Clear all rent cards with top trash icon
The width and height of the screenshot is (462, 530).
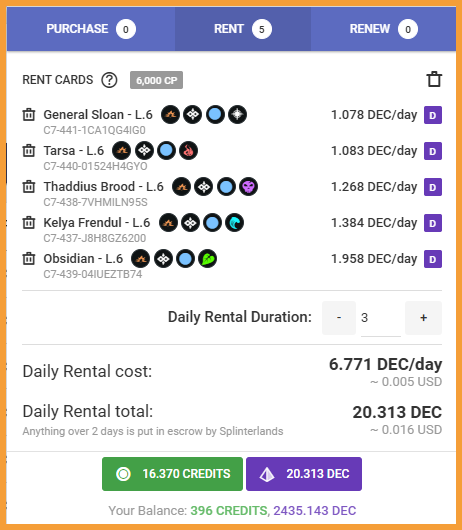tap(434, 79)
